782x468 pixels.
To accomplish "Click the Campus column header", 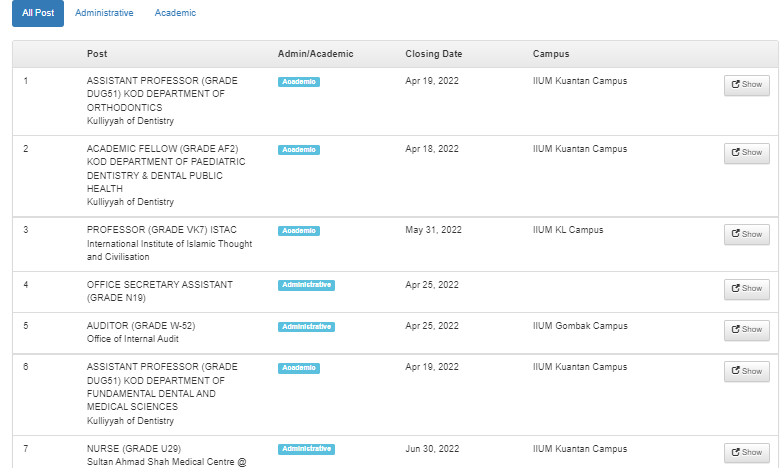I will tap(551, 54).
